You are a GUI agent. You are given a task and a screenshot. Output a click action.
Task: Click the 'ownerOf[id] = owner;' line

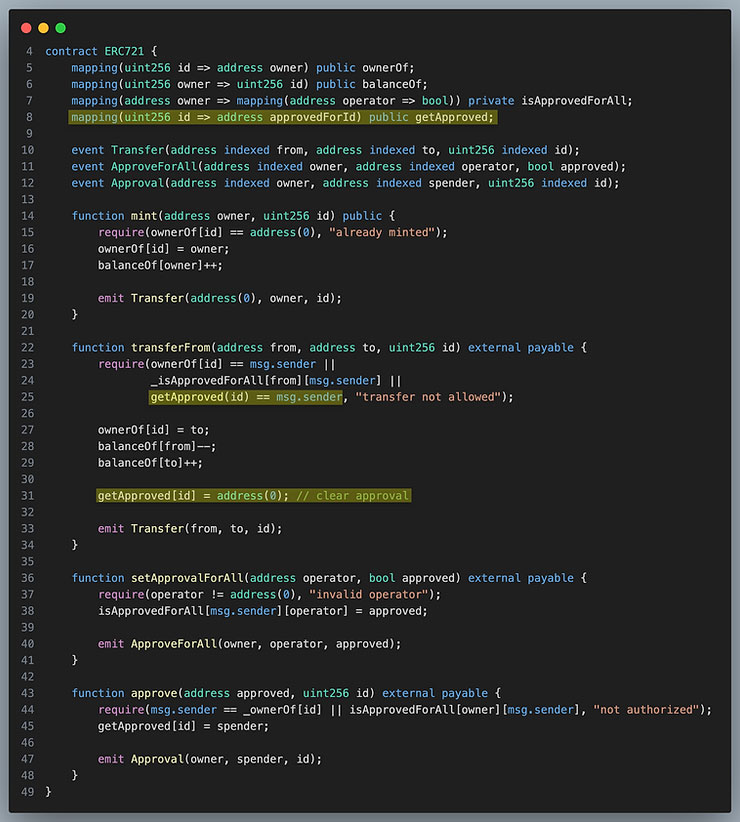pyautogui.click(x=164, y=249)
